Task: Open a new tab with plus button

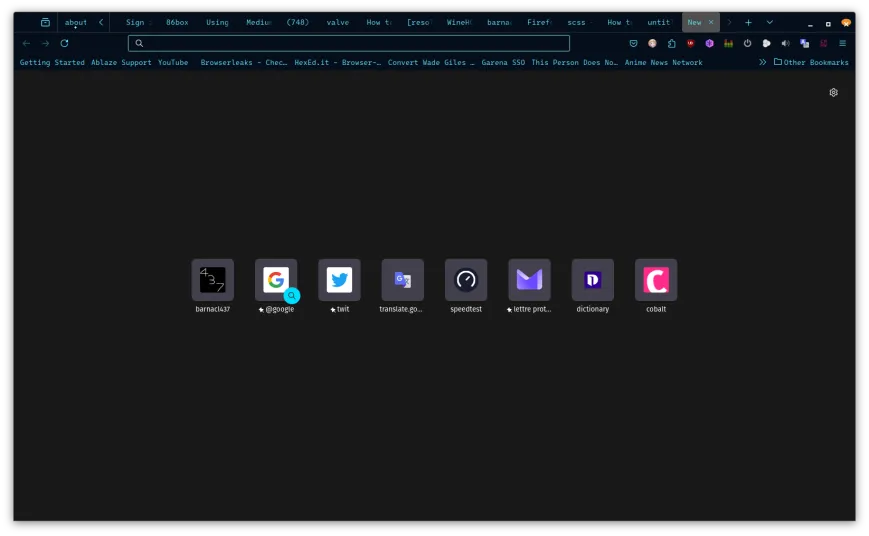Action: pos(748,23)
